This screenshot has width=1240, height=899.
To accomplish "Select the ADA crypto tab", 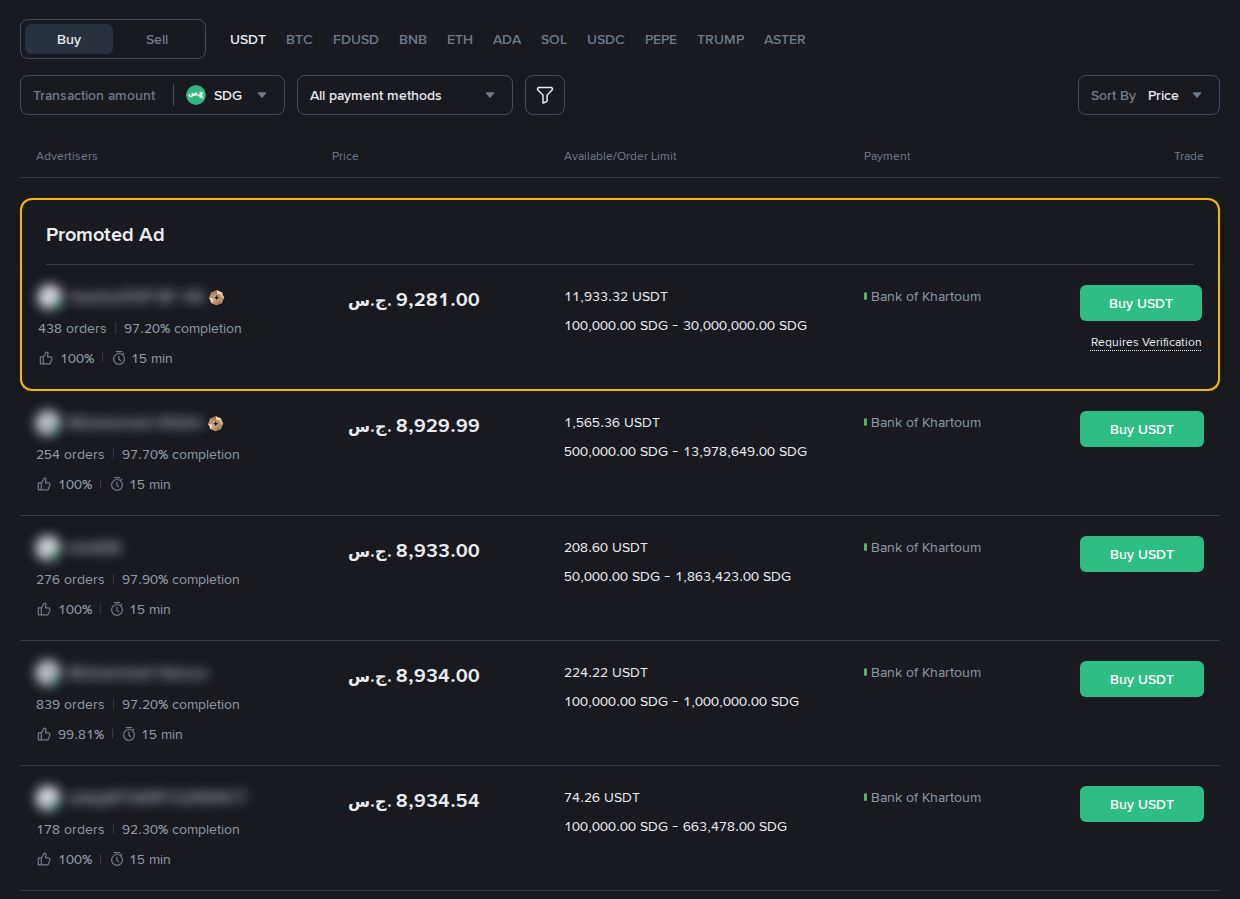I will tap(507, 40).
